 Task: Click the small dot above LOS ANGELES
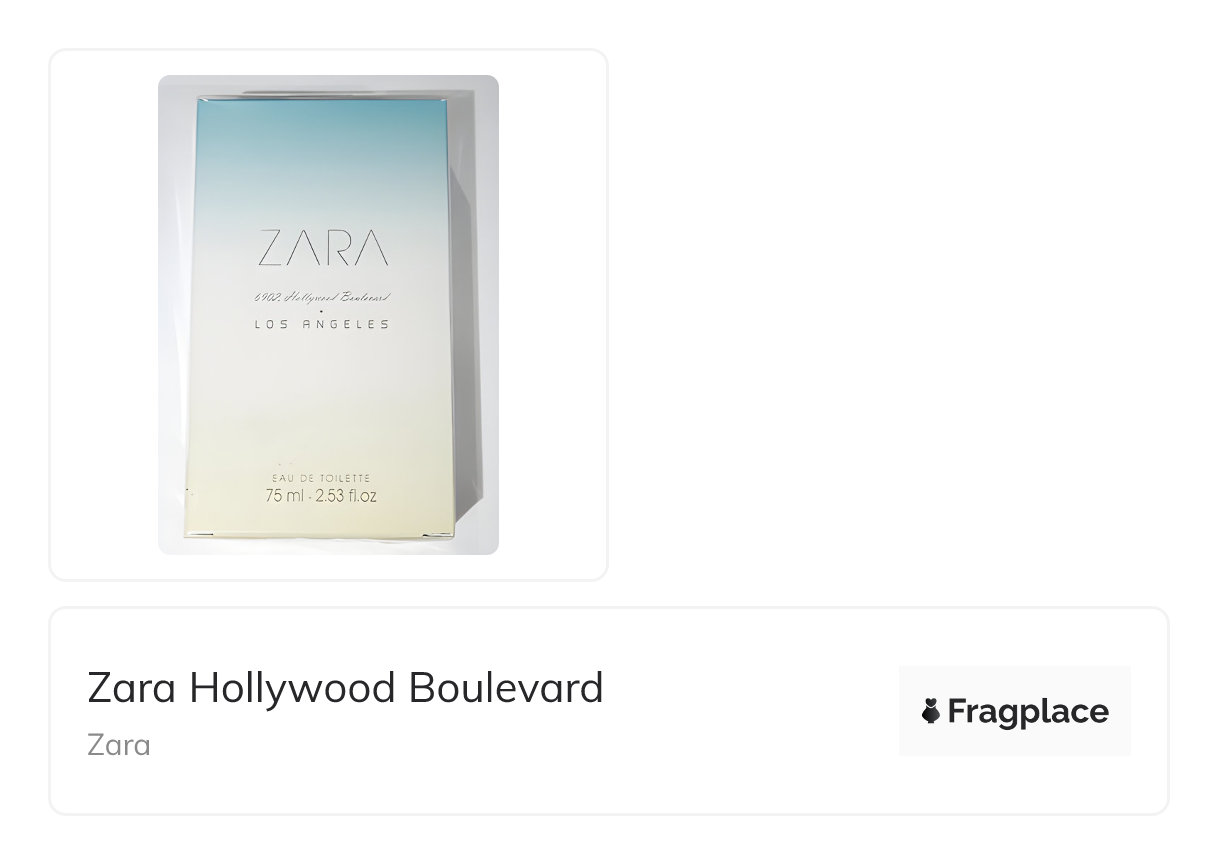pyautogui.click(x=322, y=310)
